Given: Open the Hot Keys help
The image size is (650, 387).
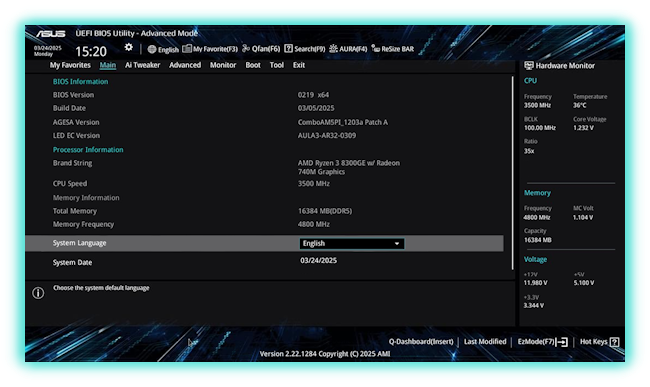Looking at the screenshot, I should [x=599, y=342].
